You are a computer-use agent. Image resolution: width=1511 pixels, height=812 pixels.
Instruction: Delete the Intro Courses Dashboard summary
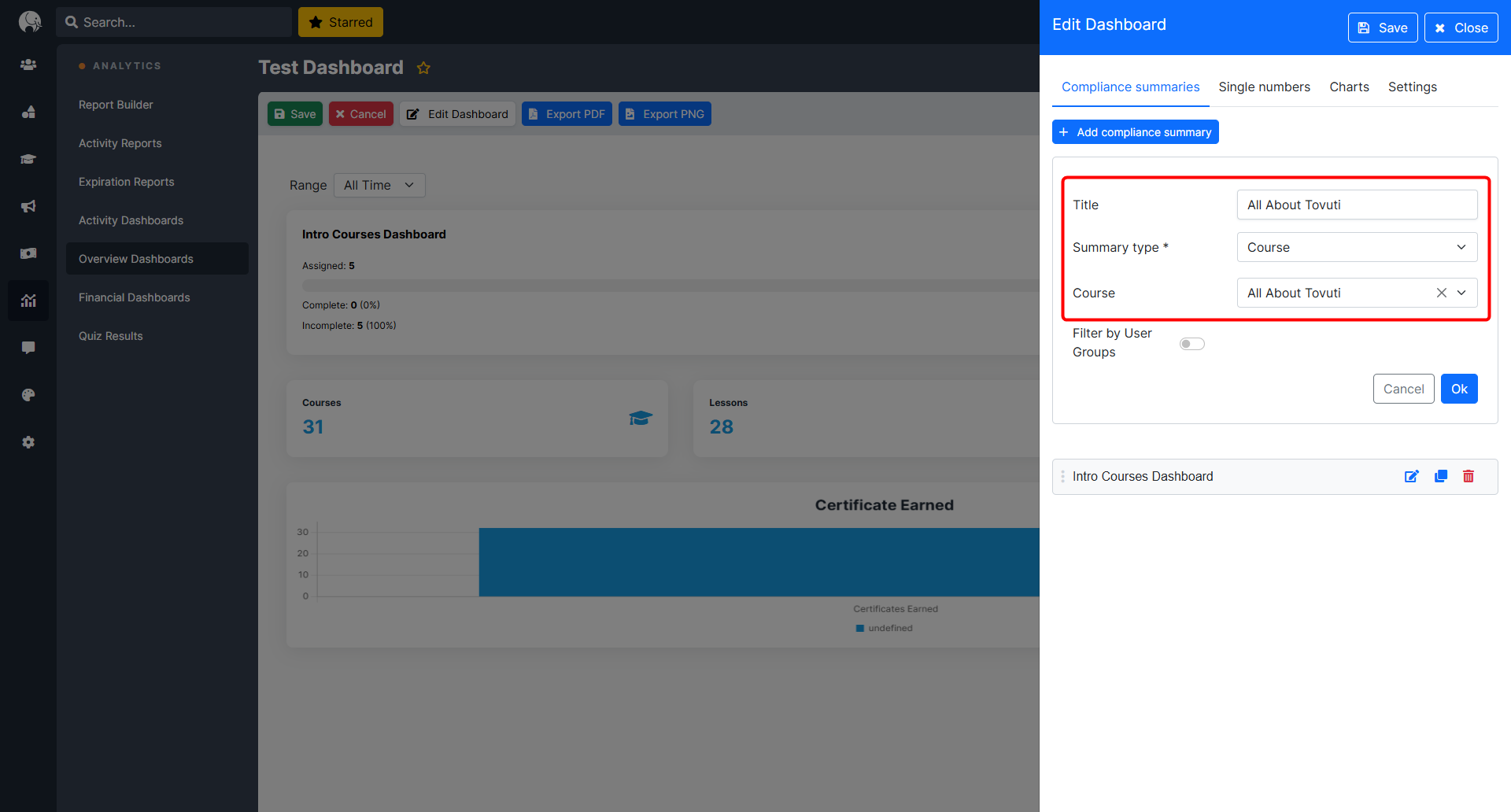1469,477
